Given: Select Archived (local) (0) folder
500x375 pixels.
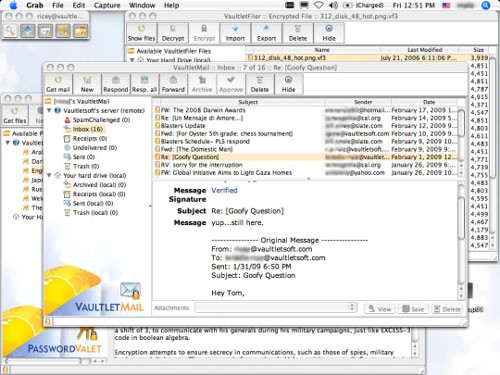Looking at the screenshot, I should (x=95, y=184).
